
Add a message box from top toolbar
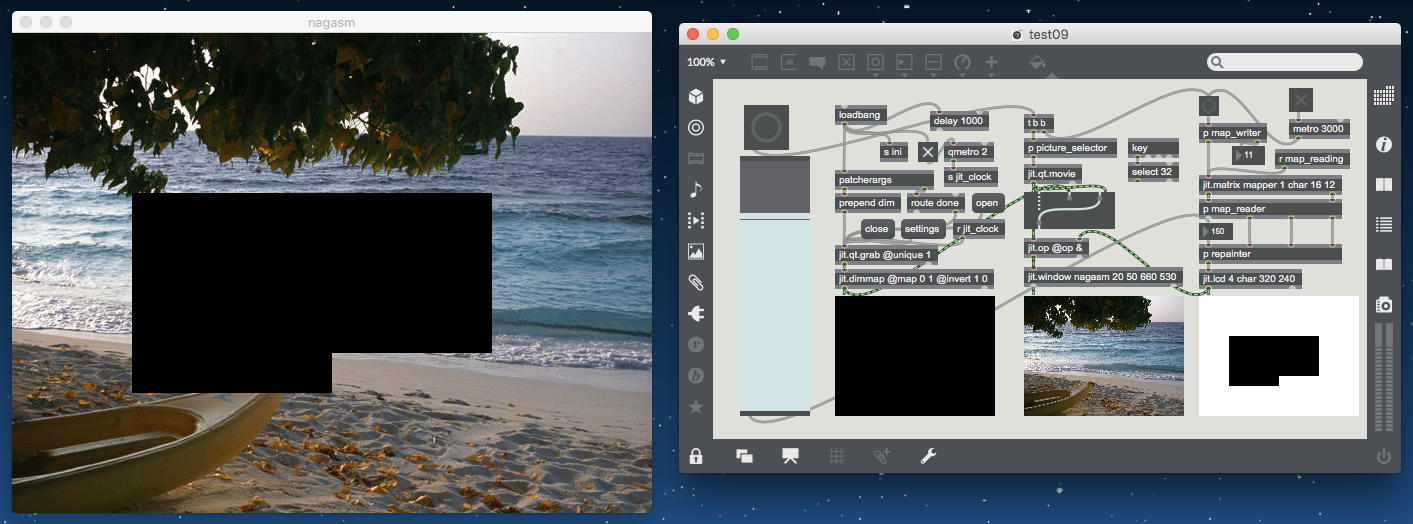[x=788, y=62]
